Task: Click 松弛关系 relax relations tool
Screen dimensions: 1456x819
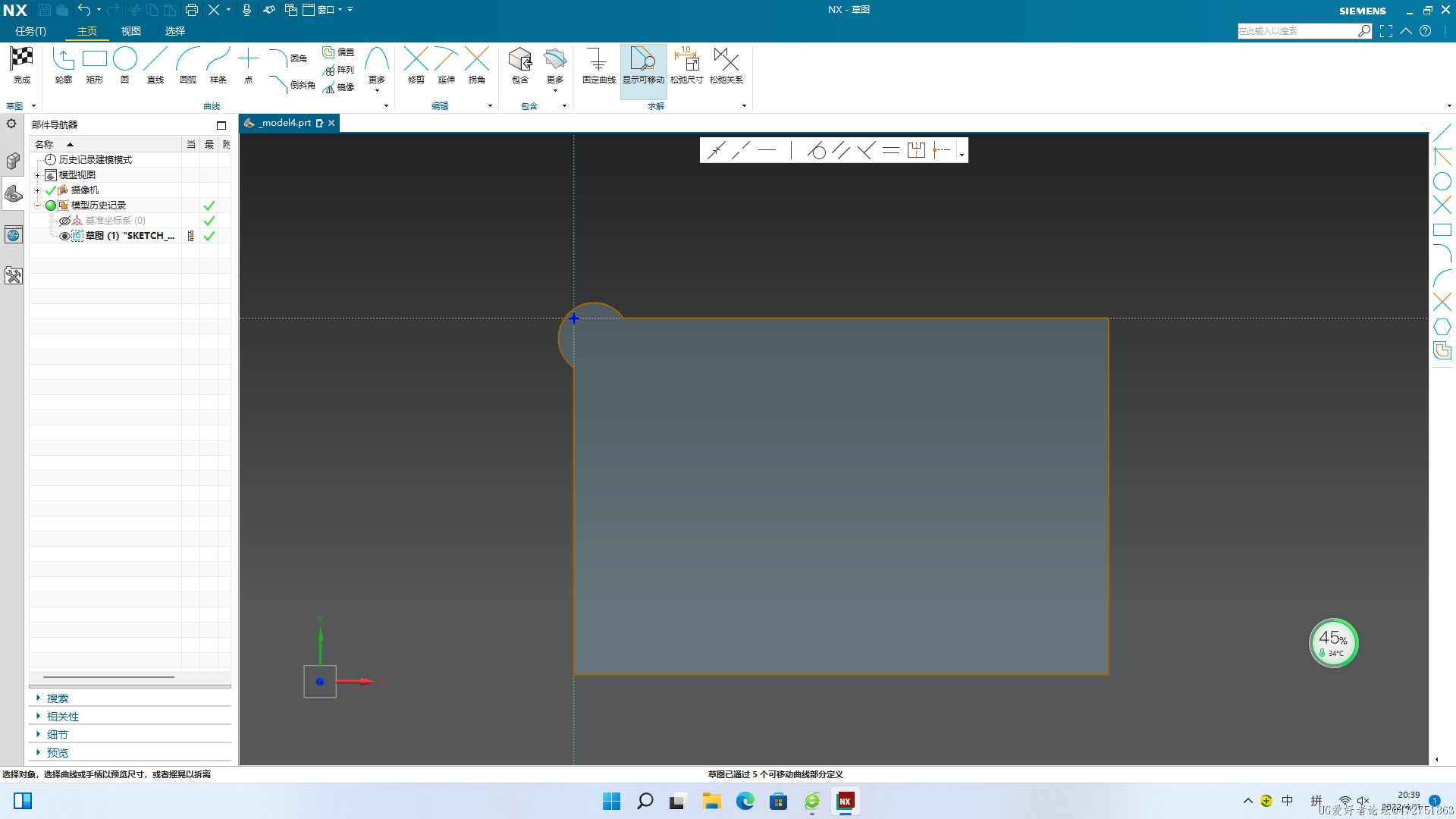Action: (726, 65)
